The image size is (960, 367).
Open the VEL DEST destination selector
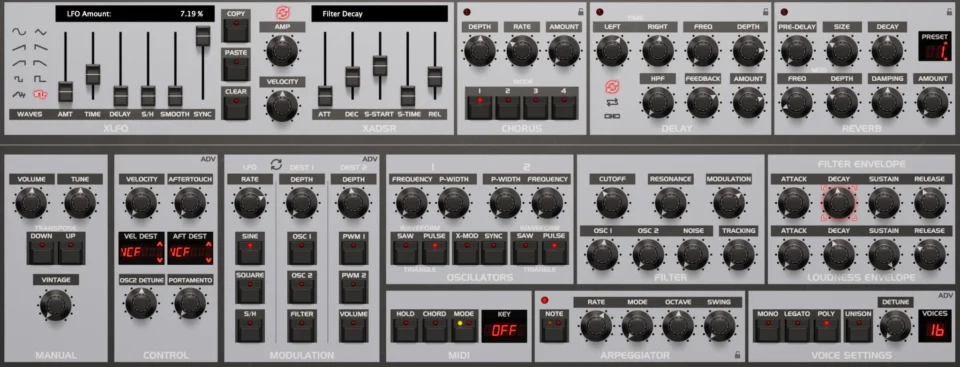(x=141, y=248)
